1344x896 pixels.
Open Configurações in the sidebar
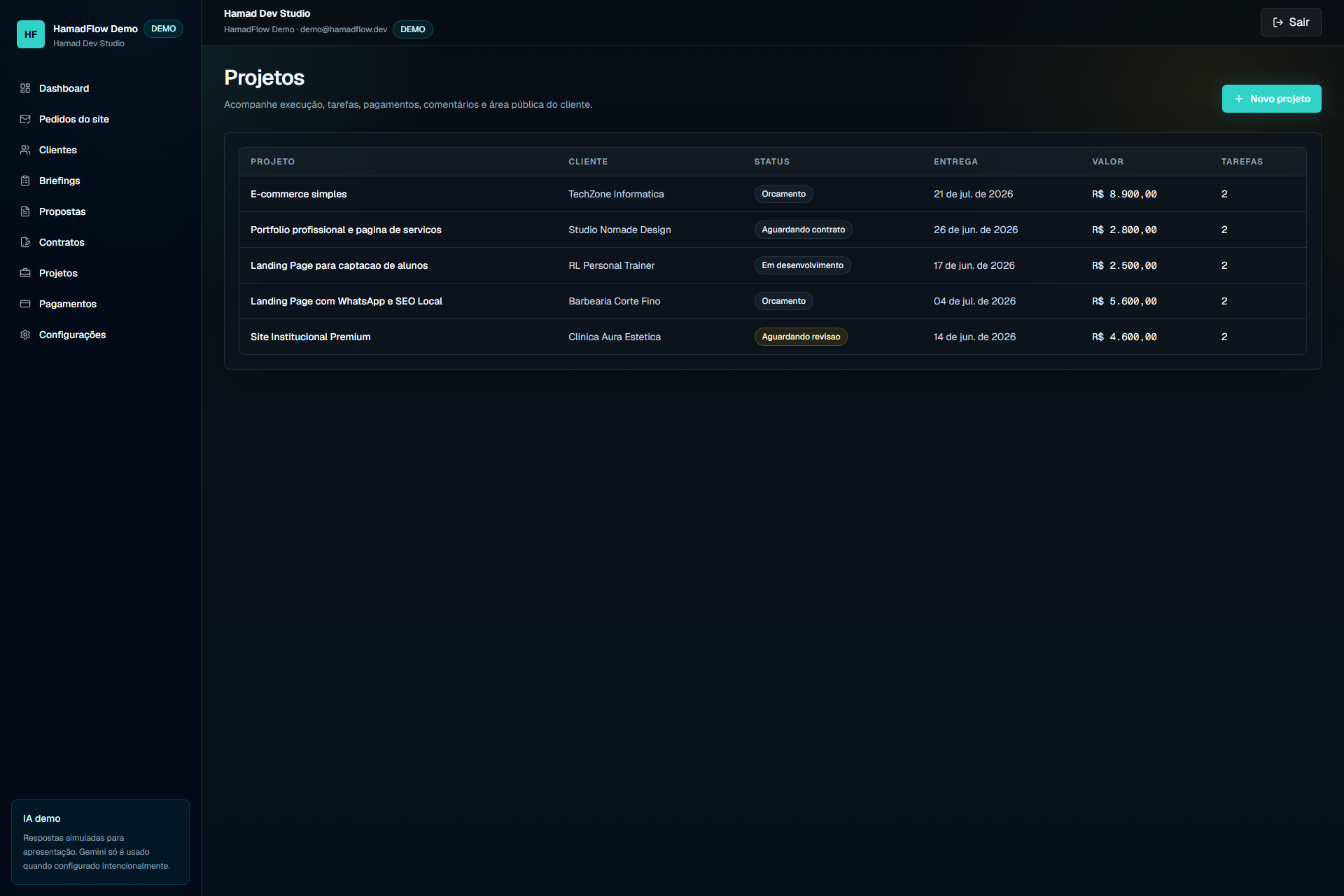pos(100,335)
